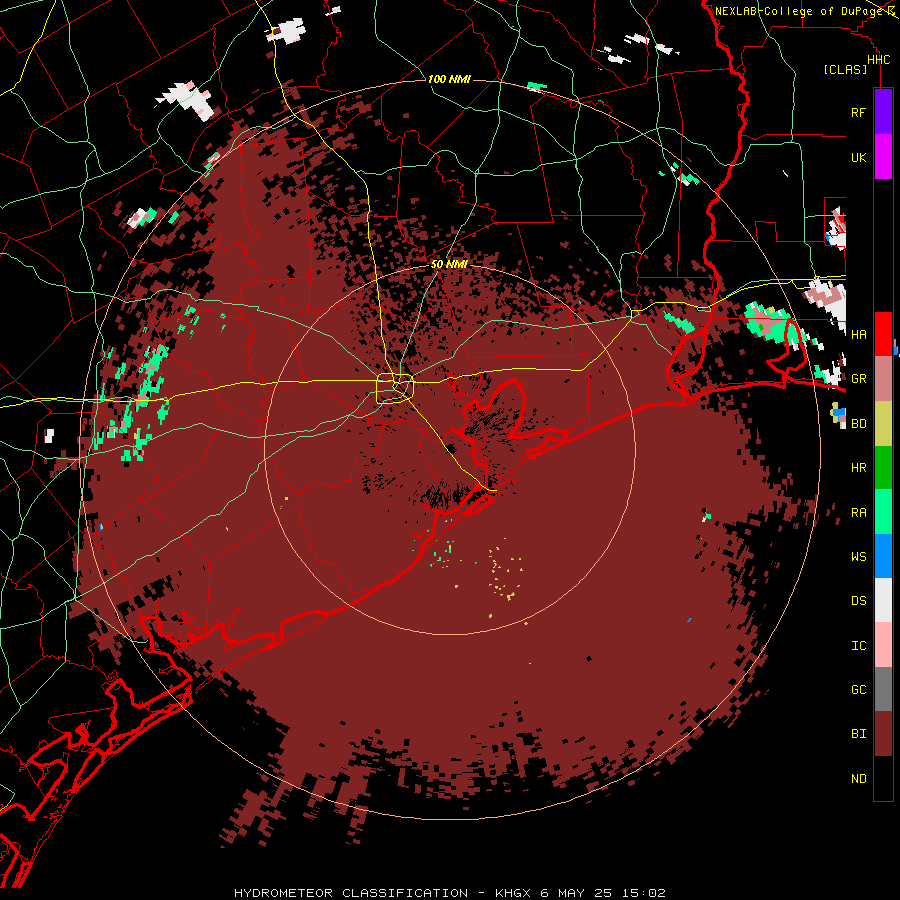
Task: Click the WS blue legend swatch
Action: click(x=883, y=556)
